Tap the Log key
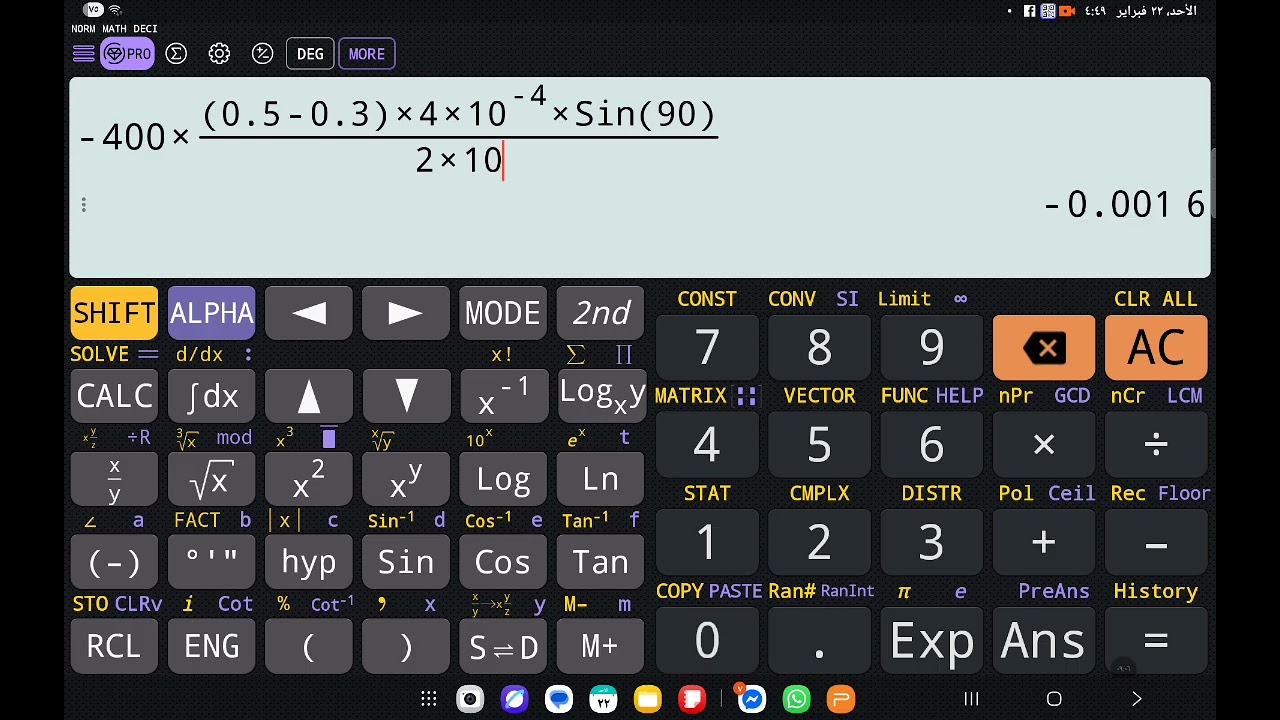1280x720 pixels. tap(503, 480)
